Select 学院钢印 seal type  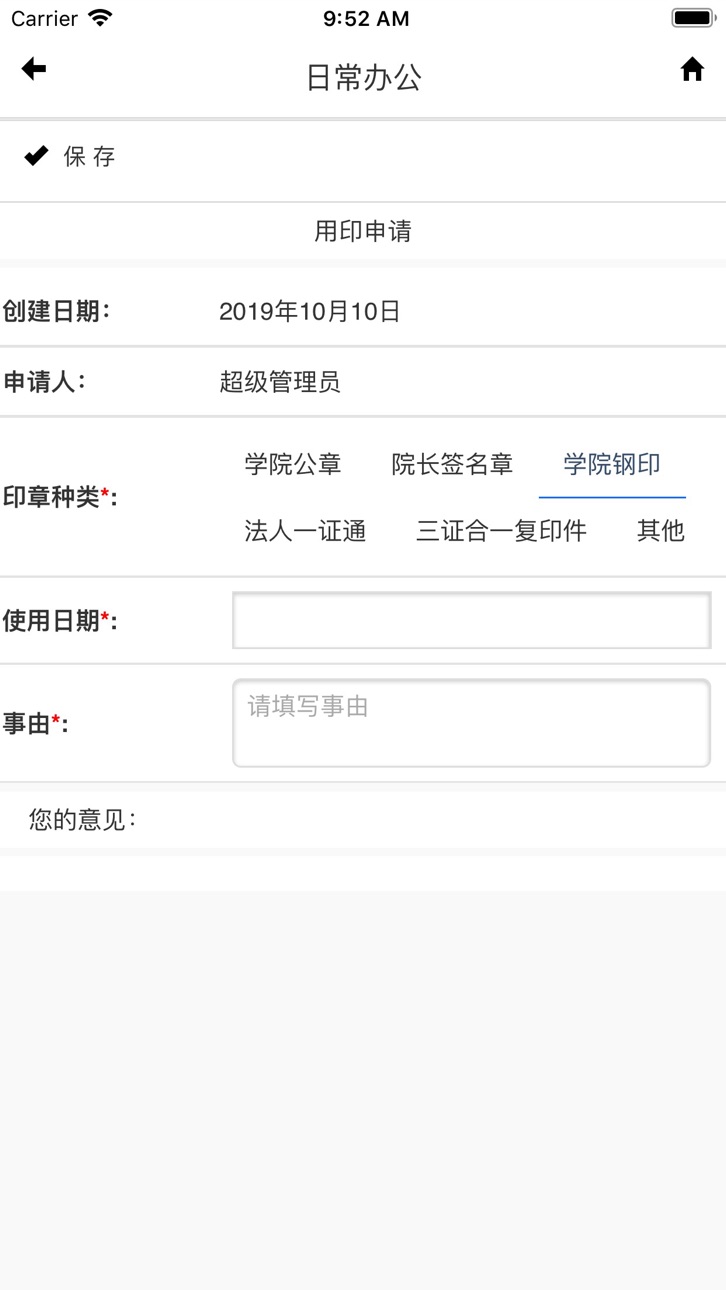click(612, 465)
